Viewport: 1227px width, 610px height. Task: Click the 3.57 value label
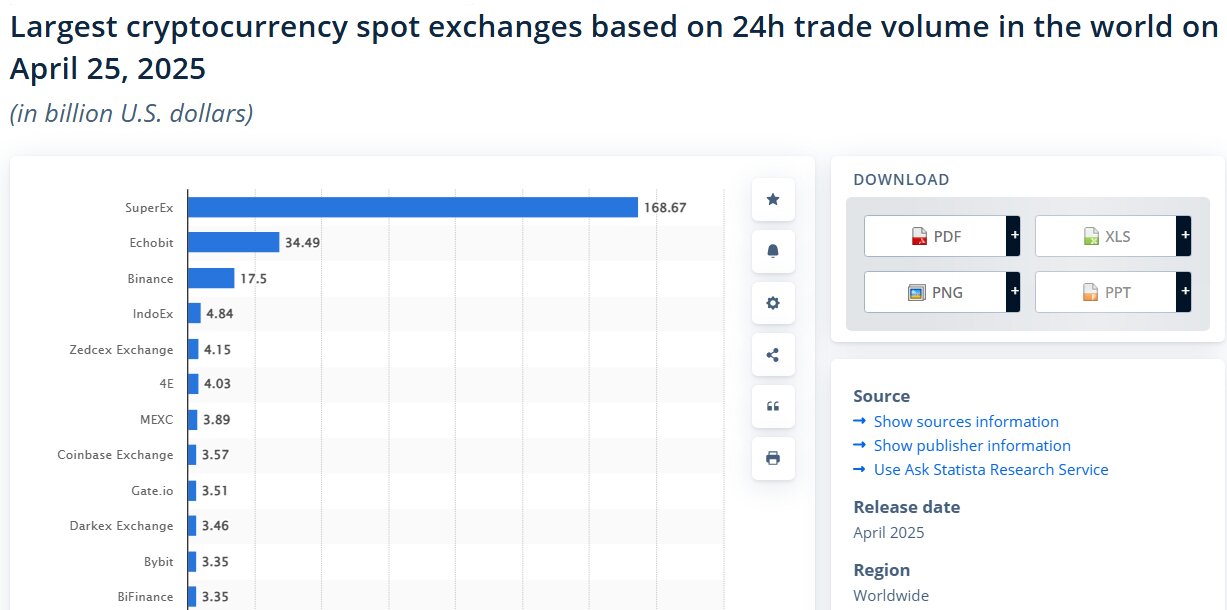216,455
